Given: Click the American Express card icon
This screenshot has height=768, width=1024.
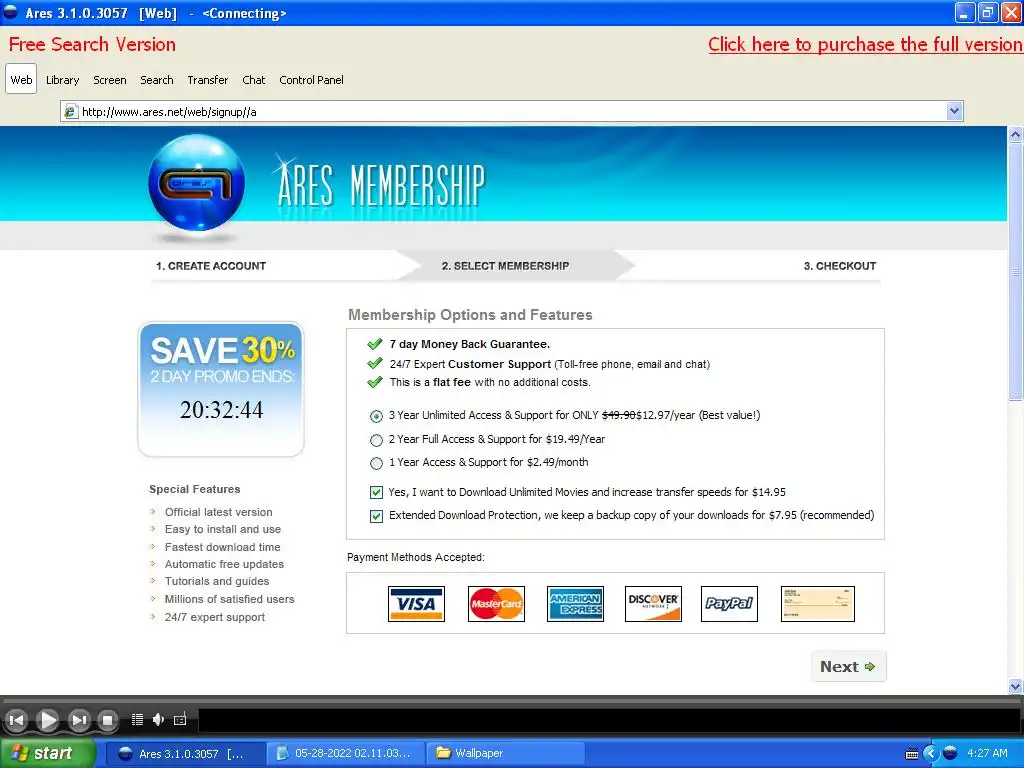Looking at the screenshot, I should [x=575, y=603].
